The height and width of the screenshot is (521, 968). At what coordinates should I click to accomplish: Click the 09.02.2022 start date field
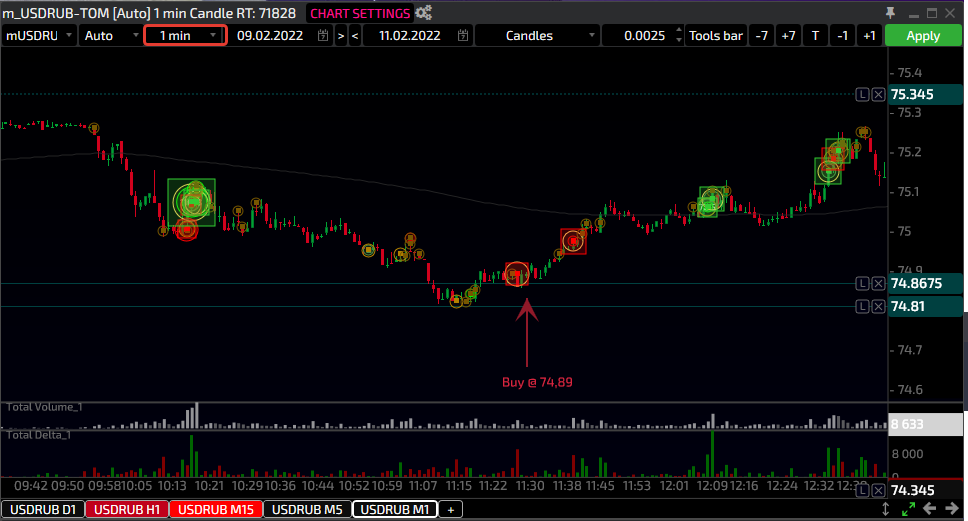click(270, 36)
